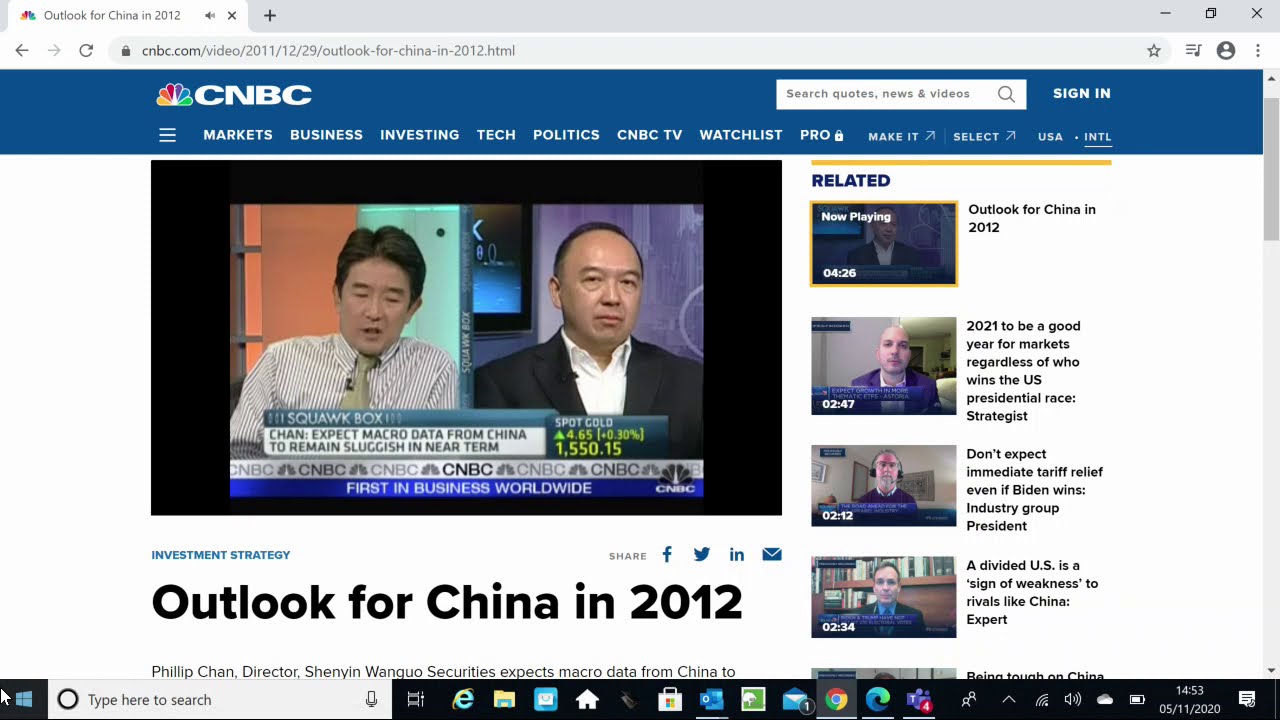1280x720 pixels.
Task: Open 'A divided U.S.' article link
Action: (1032, 592)
